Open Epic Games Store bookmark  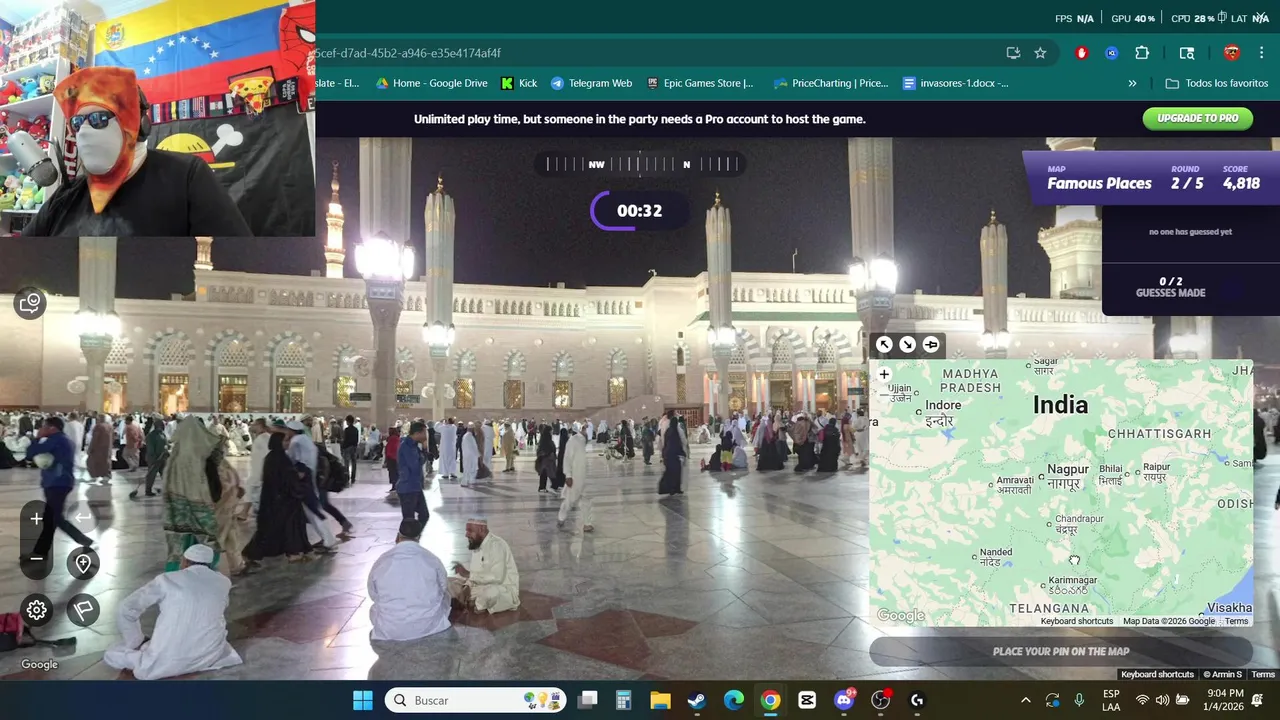pyautogui.click(x=700, y=83)
